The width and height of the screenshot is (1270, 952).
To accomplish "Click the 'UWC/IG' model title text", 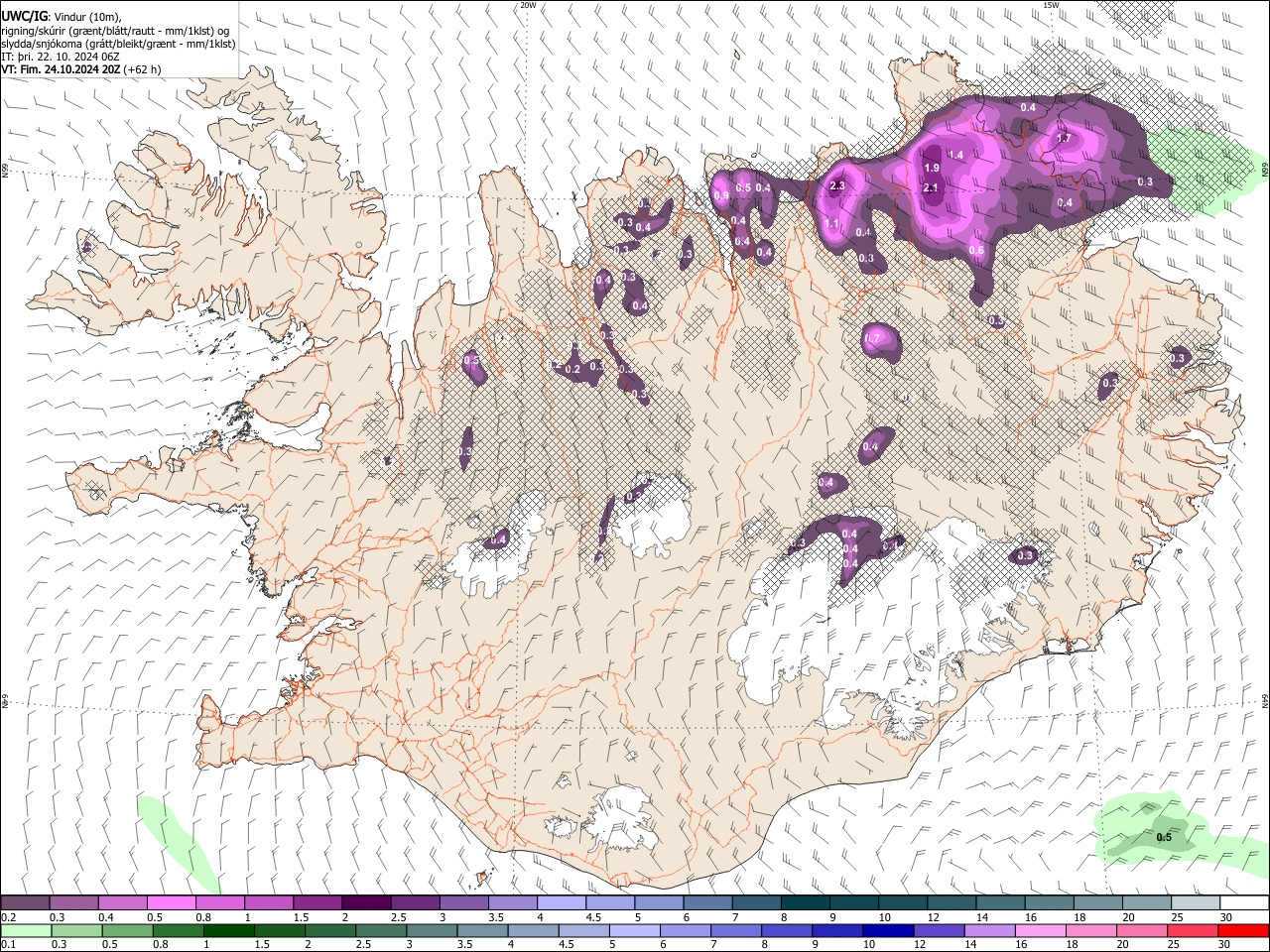I will click(x=25, y=17).
